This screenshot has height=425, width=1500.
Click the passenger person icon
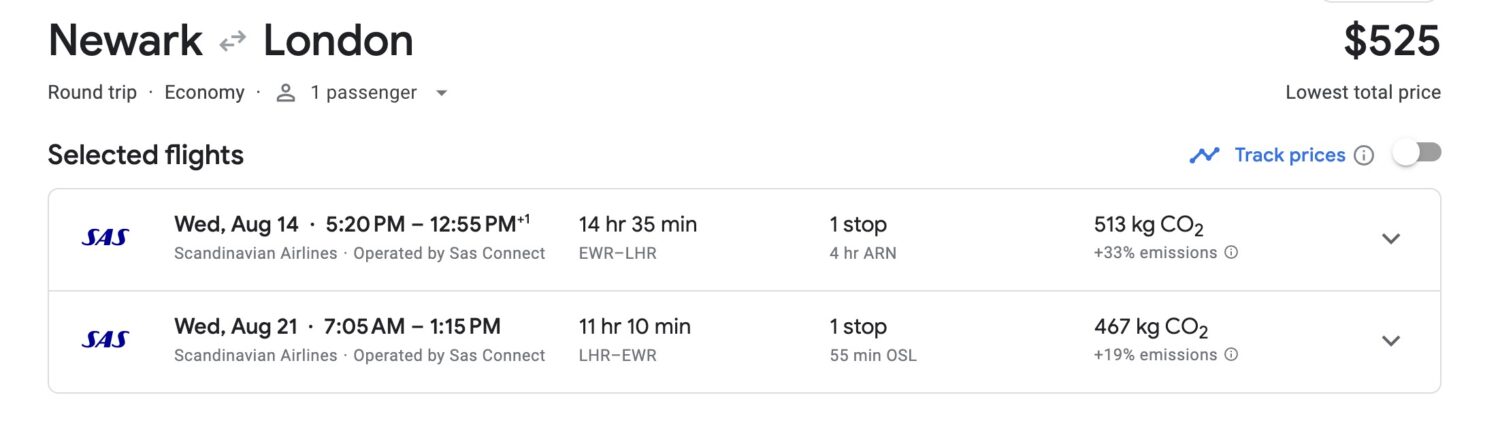click(x=286, y=93)
